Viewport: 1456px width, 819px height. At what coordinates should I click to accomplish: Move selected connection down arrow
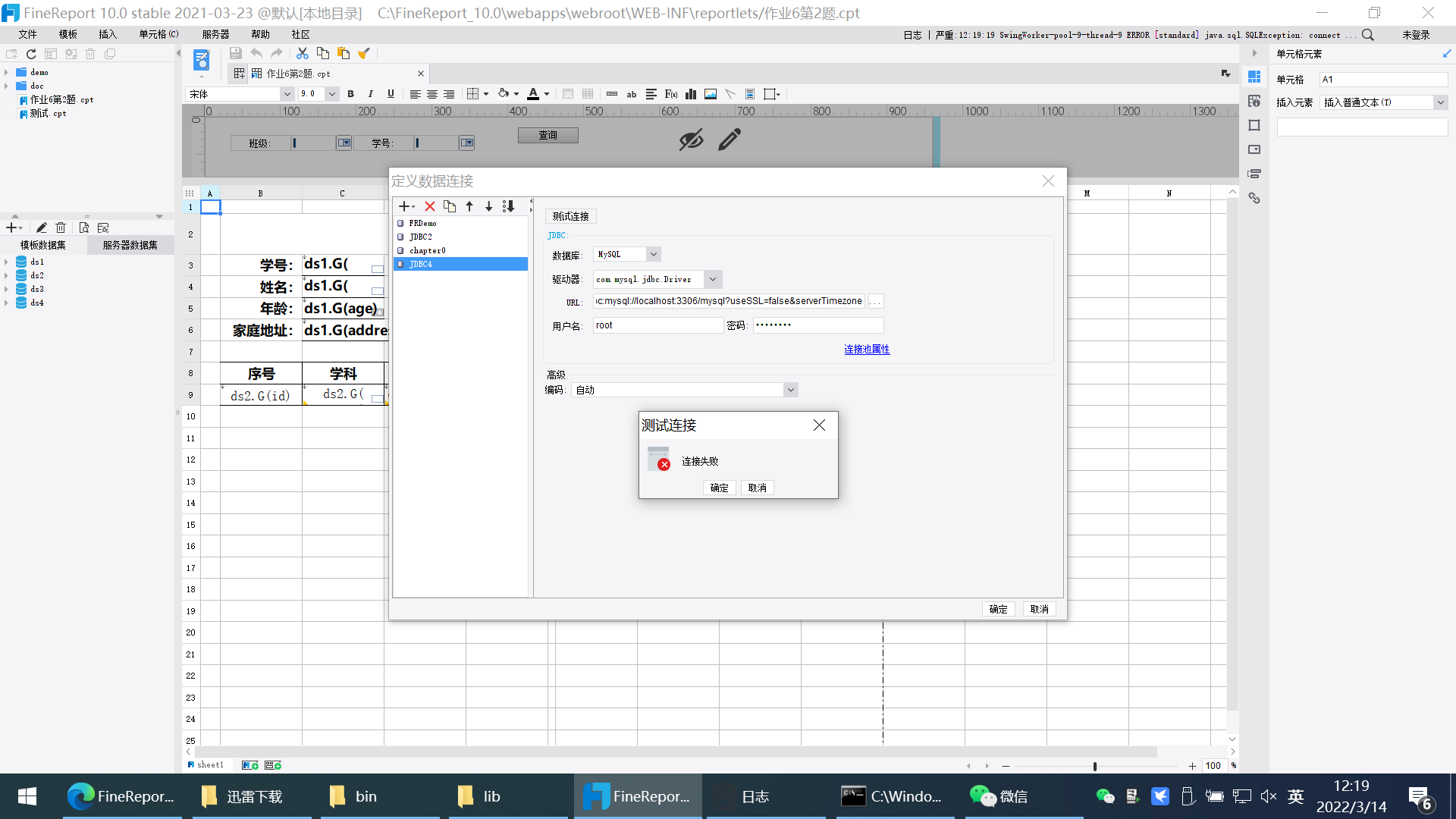coord(488,206)
